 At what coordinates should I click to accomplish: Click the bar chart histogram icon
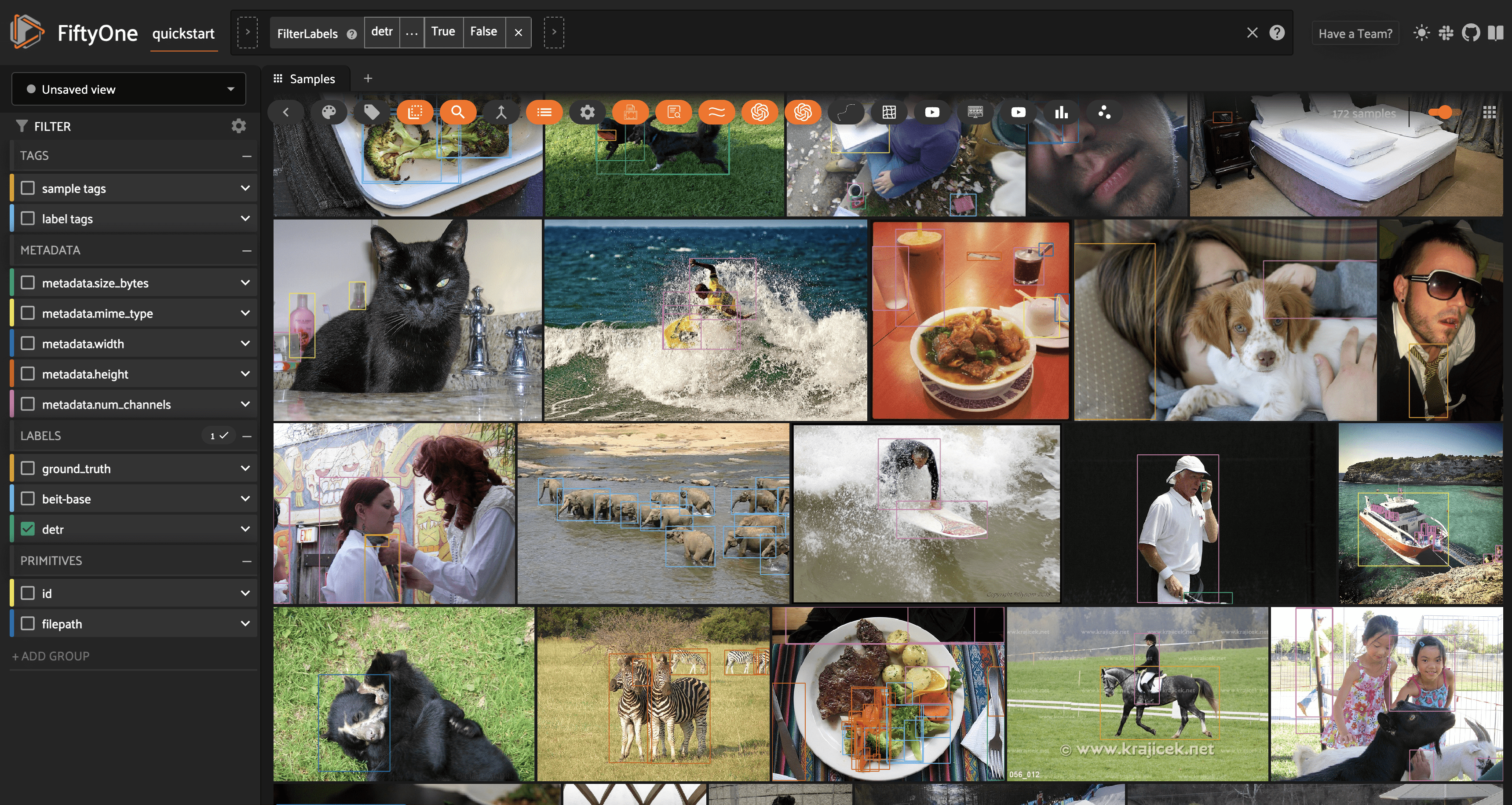[1061, 112]
